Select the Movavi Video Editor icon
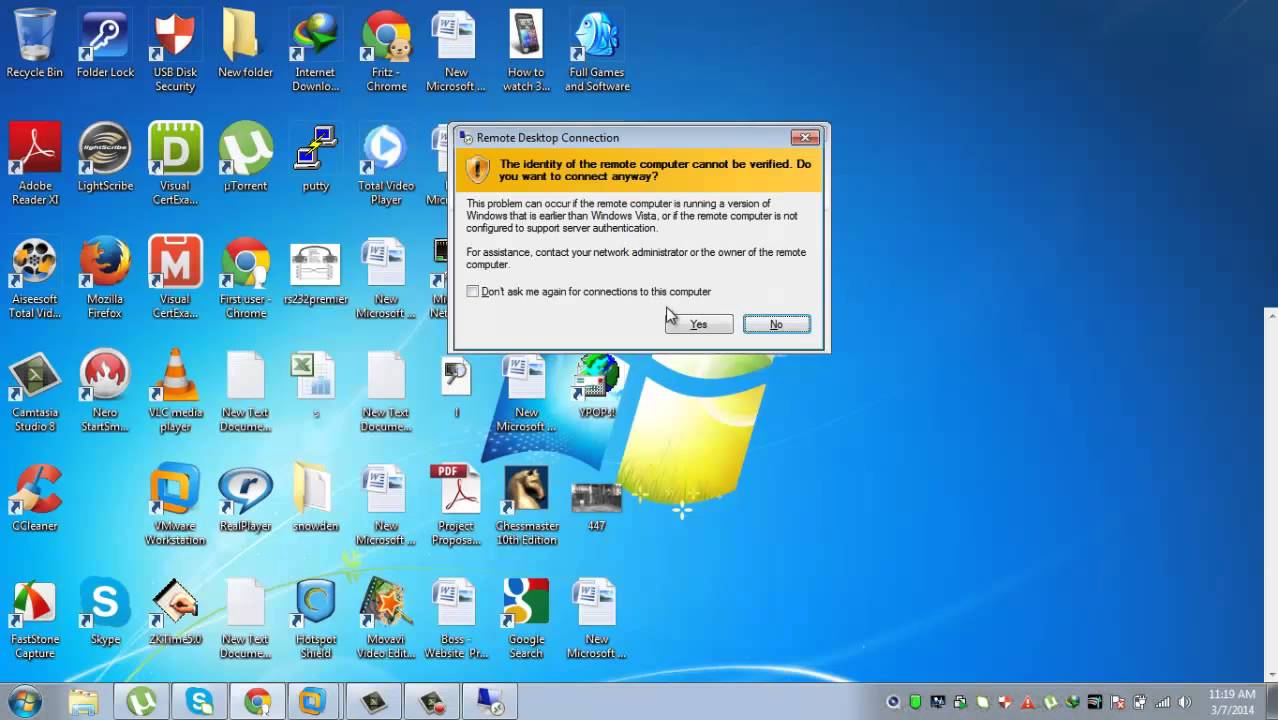This screenshot has width=1278, height=720. coord(386,618)
